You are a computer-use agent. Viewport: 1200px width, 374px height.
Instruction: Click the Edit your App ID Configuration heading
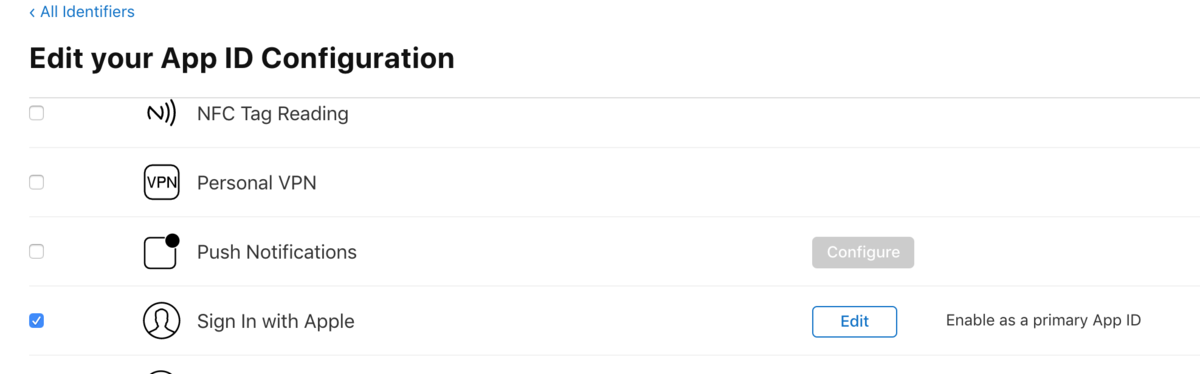coord(242,58)
